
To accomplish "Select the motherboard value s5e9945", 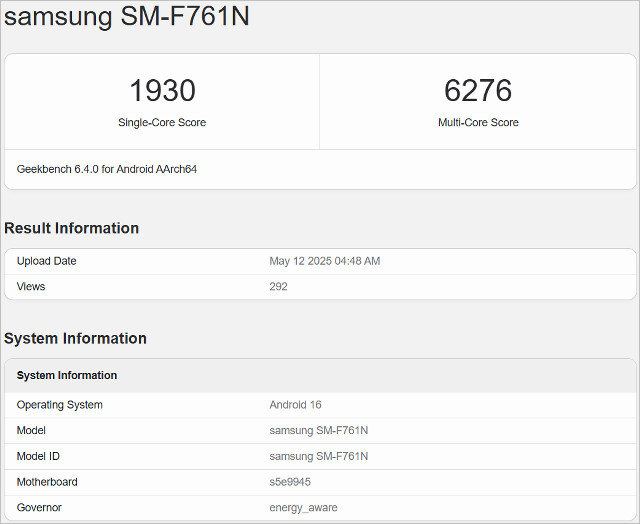I will click(x=290, y=482).
